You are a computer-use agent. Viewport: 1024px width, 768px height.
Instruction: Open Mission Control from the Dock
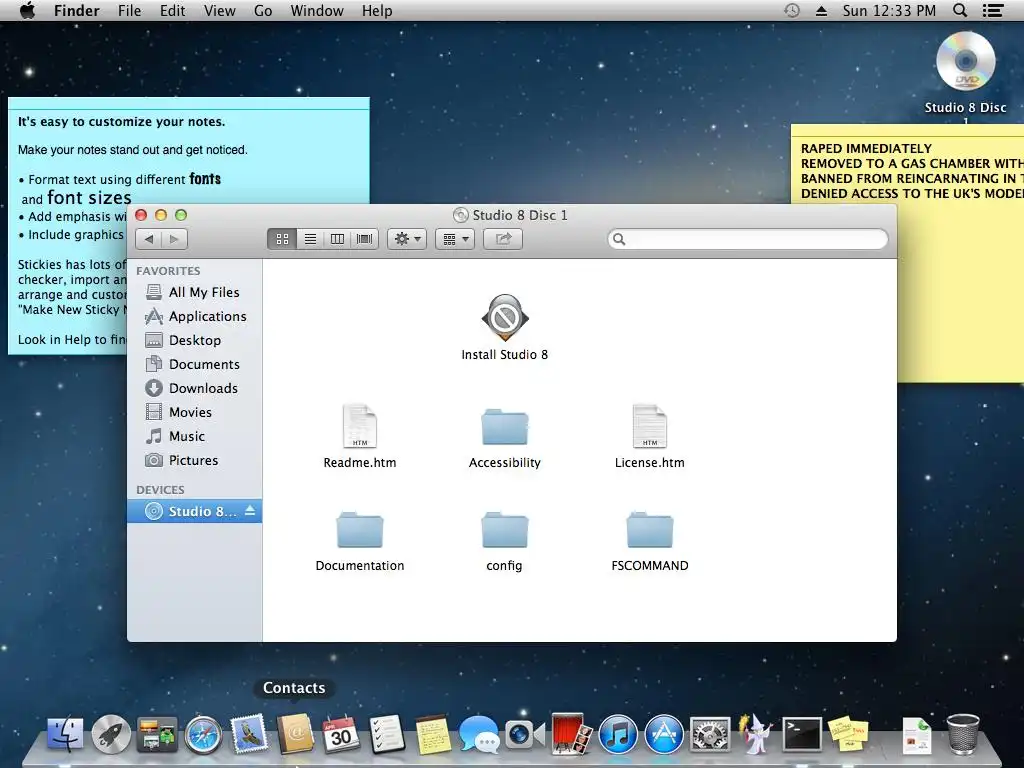click(157, 734)
